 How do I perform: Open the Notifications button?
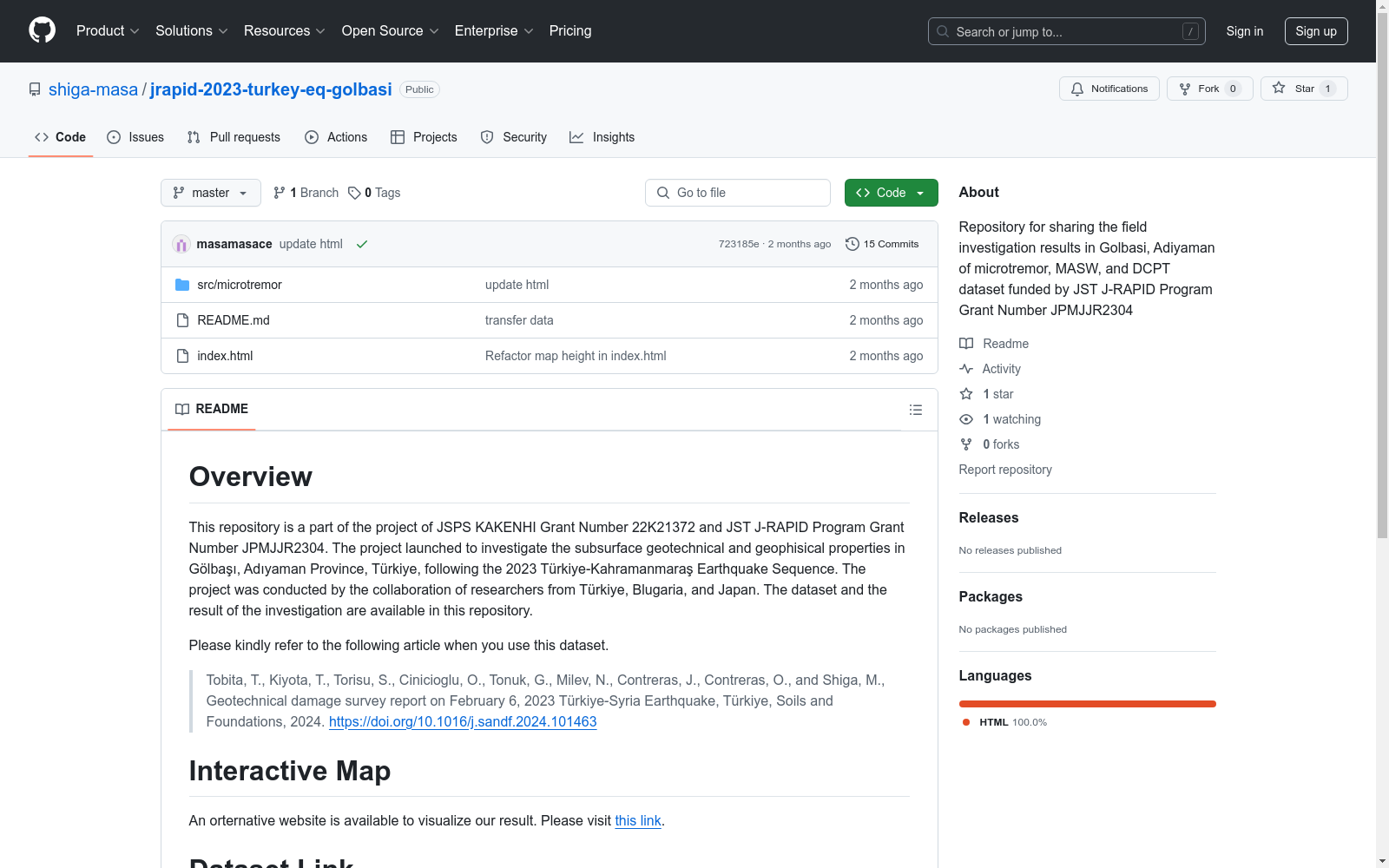pyautogui.click(x=1109, y=89)
